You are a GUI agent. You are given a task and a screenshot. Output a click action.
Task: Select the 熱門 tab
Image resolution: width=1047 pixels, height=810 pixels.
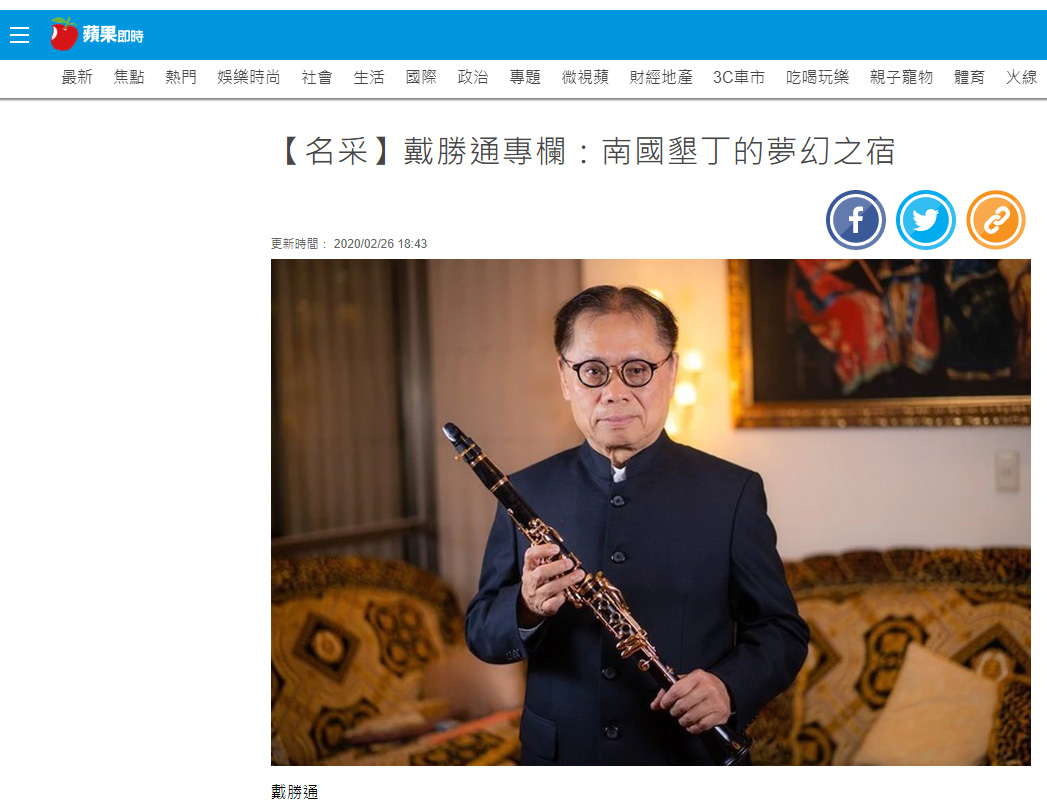click(x=181, y=77)
